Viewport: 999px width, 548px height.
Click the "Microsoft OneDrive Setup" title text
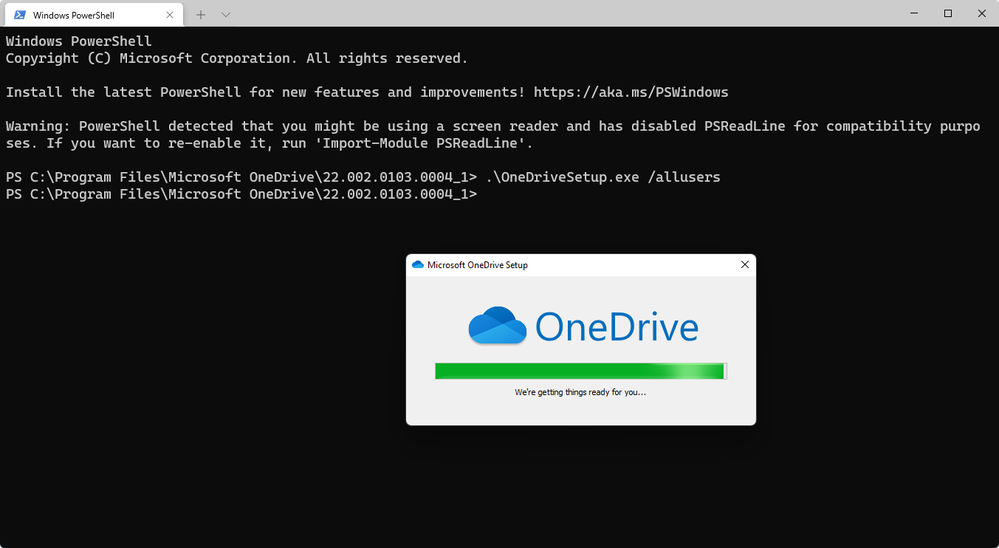(x=477, y=264)
